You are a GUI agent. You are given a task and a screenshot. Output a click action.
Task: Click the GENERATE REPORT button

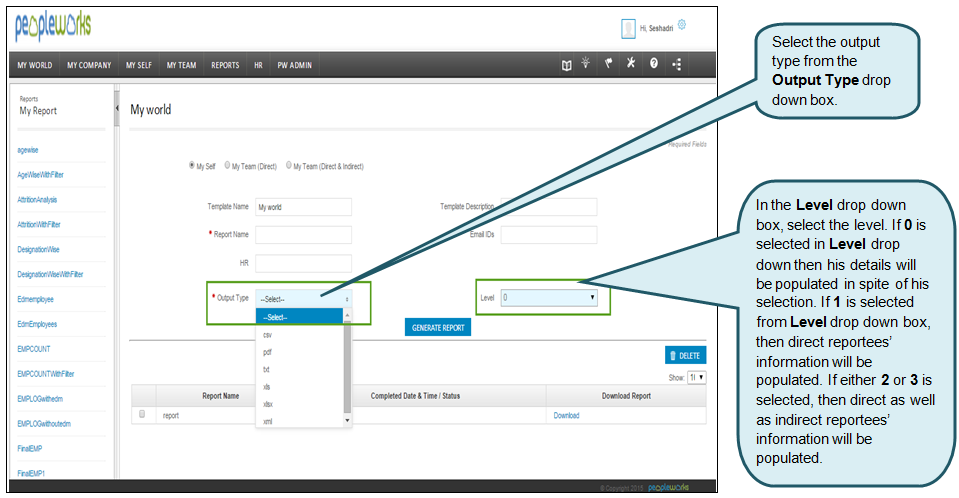(438, 328)
